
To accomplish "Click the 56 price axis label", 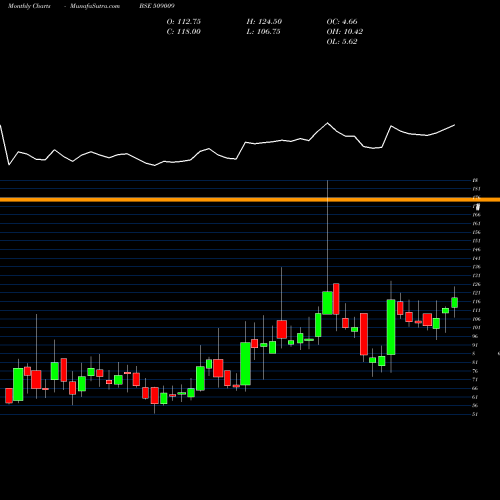I will click(475, 406).
